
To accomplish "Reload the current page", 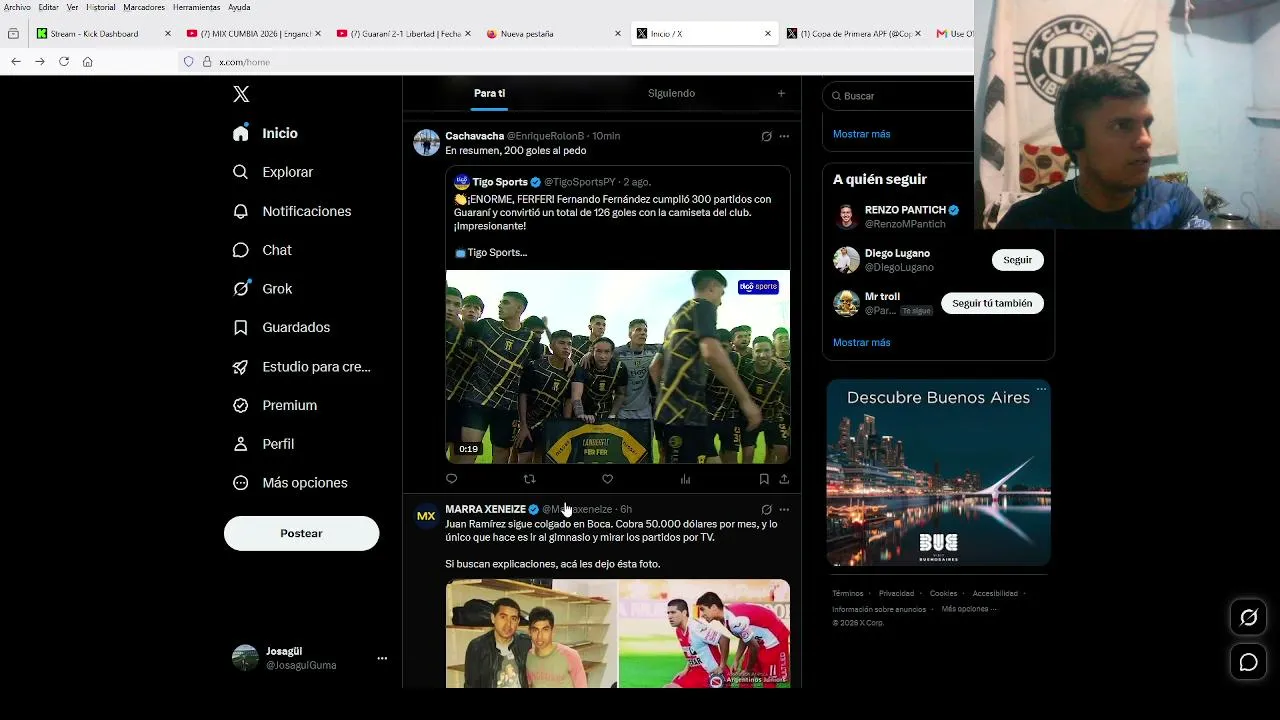I will coord(64,62).
